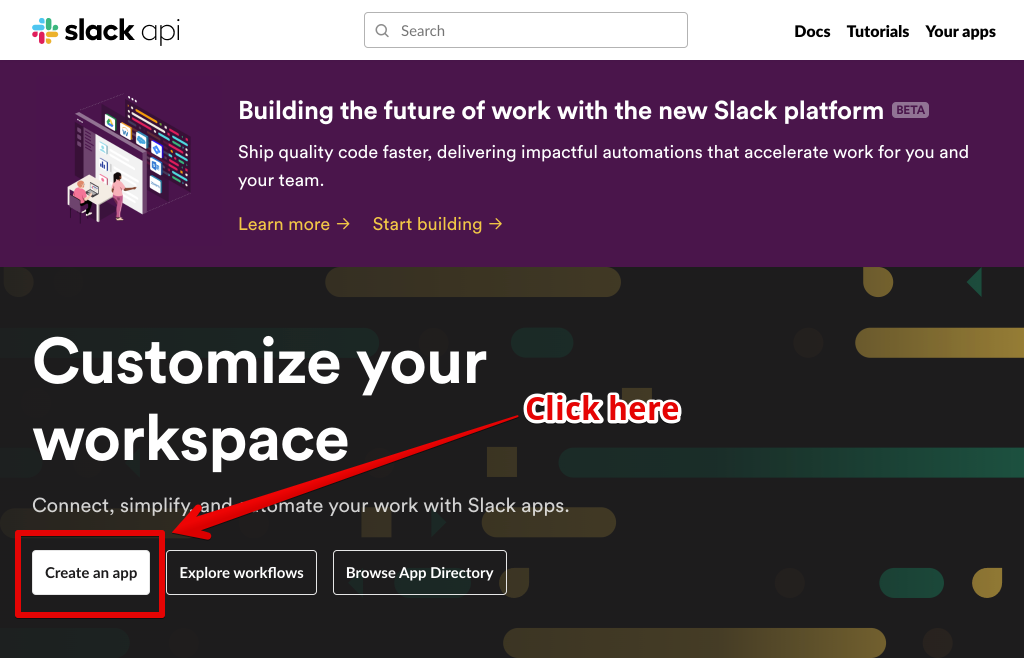
Task: Follow the Learn more link
Action: (294, 224)
